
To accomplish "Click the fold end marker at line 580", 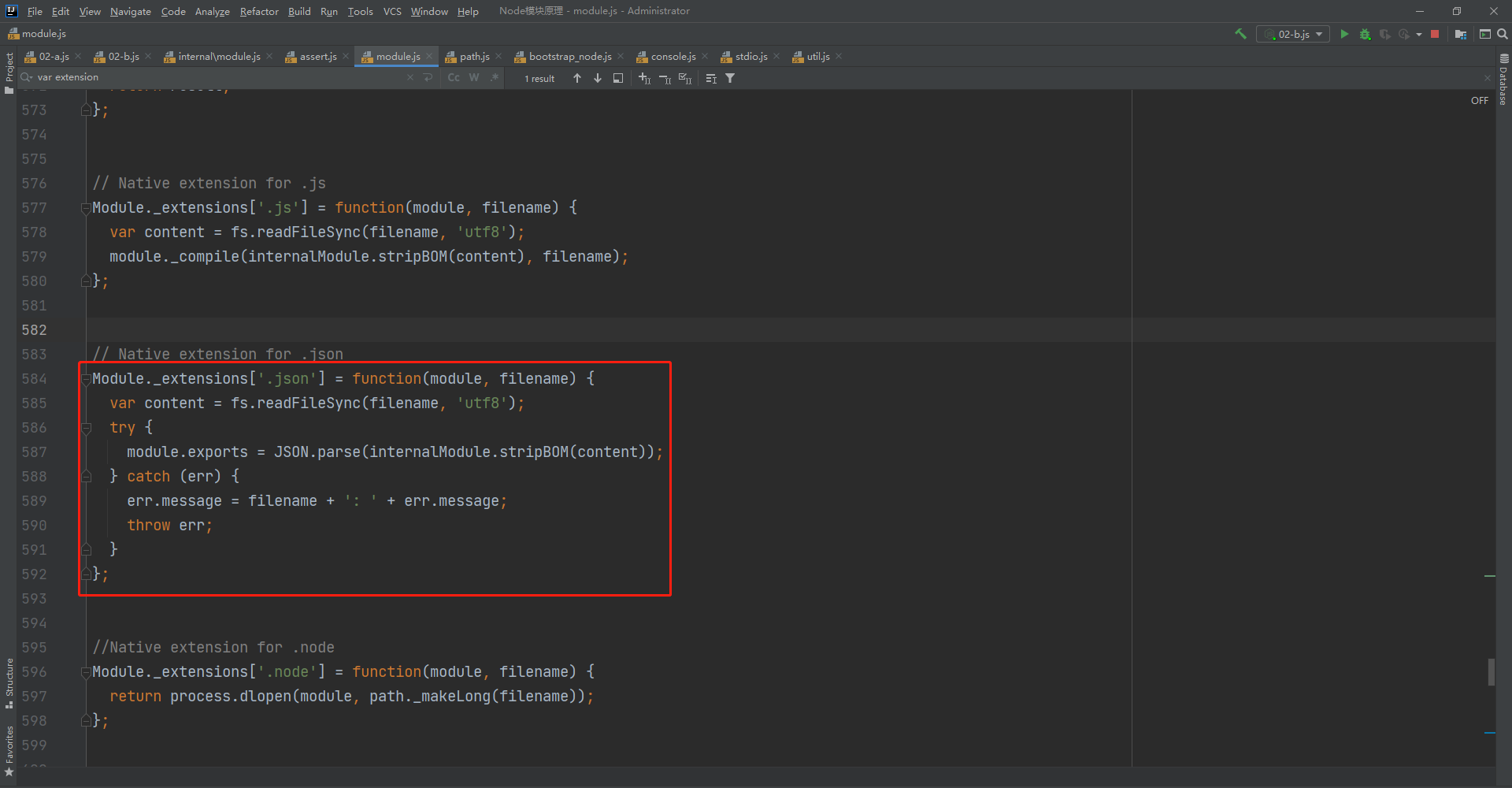I will pos(86,281).
